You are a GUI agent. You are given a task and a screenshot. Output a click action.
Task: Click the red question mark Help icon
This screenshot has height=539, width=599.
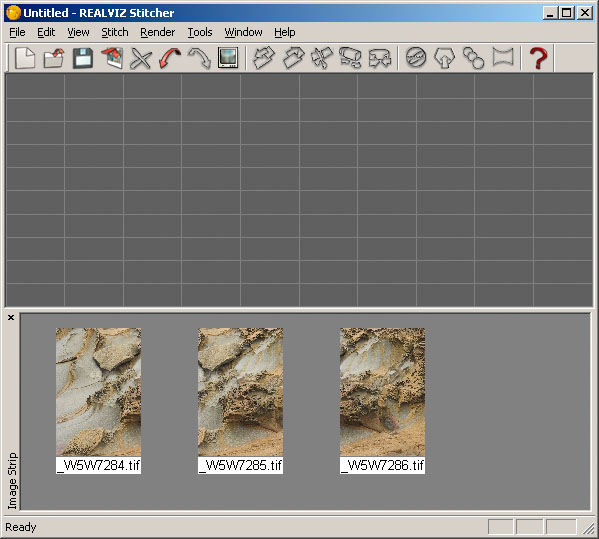[x=538, y=58]
